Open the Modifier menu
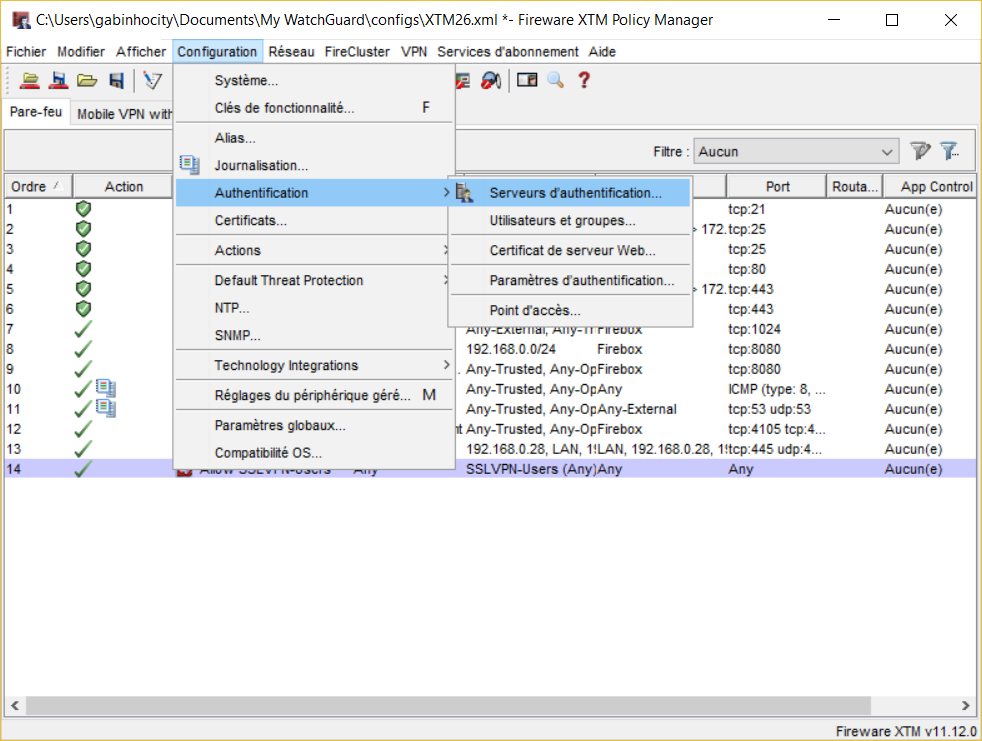Image resolution: width=982 pixels, height=741 pixels. 81,51
